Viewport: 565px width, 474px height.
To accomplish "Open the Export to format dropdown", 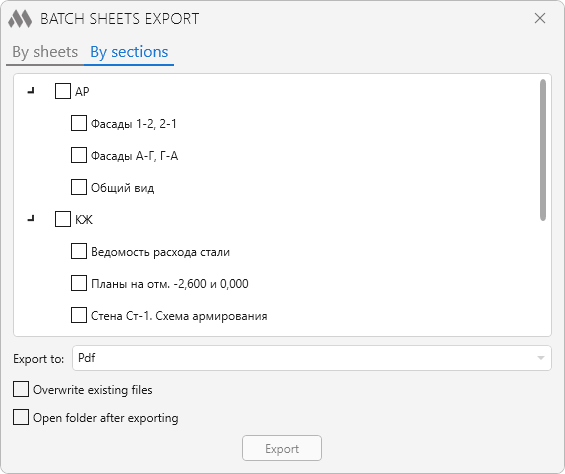I will (x=312, y=358).
